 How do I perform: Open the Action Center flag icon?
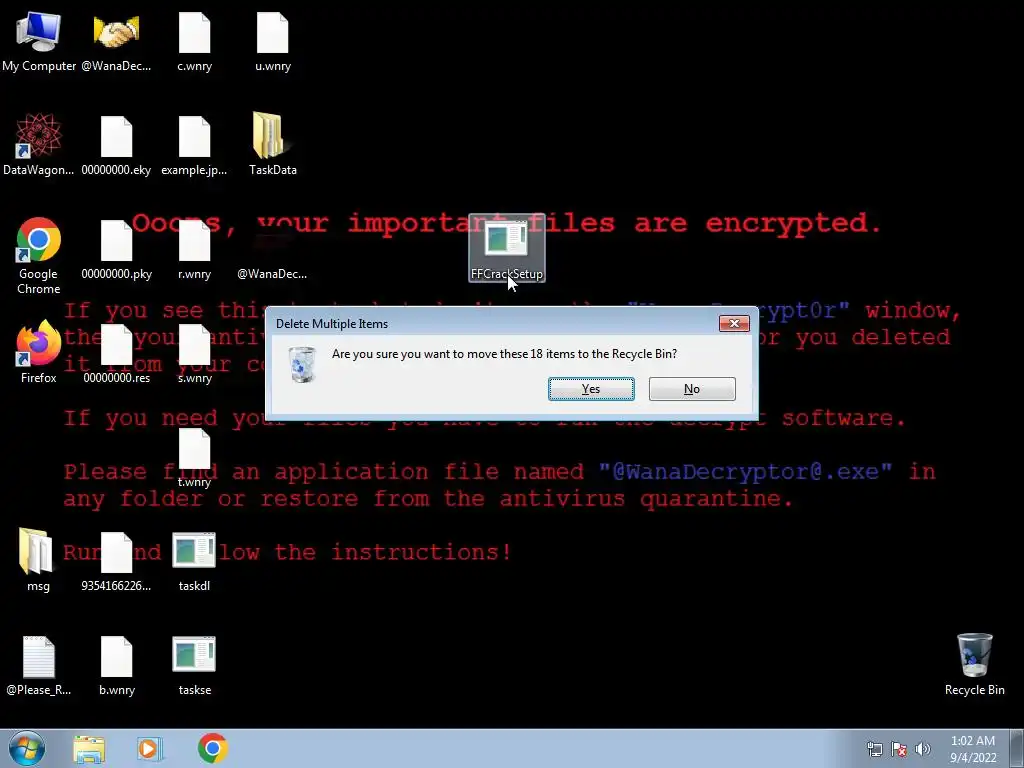click(899, 749)
